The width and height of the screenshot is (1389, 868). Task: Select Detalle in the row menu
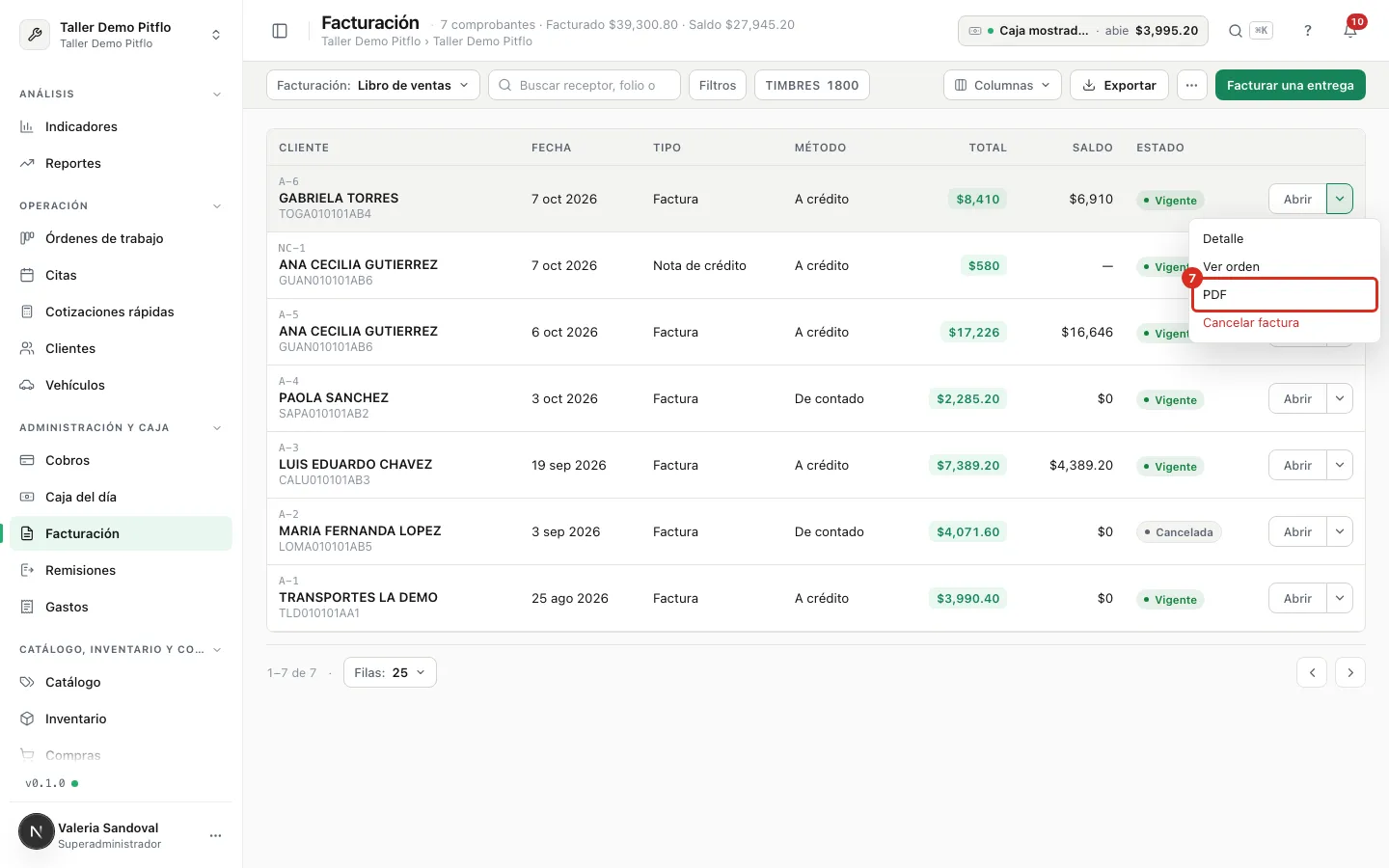pyautogui.click(x=1284, y=238)
